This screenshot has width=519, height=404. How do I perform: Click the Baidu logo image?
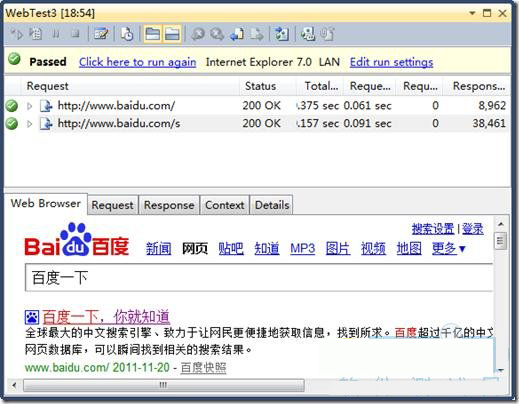(76, 240)
